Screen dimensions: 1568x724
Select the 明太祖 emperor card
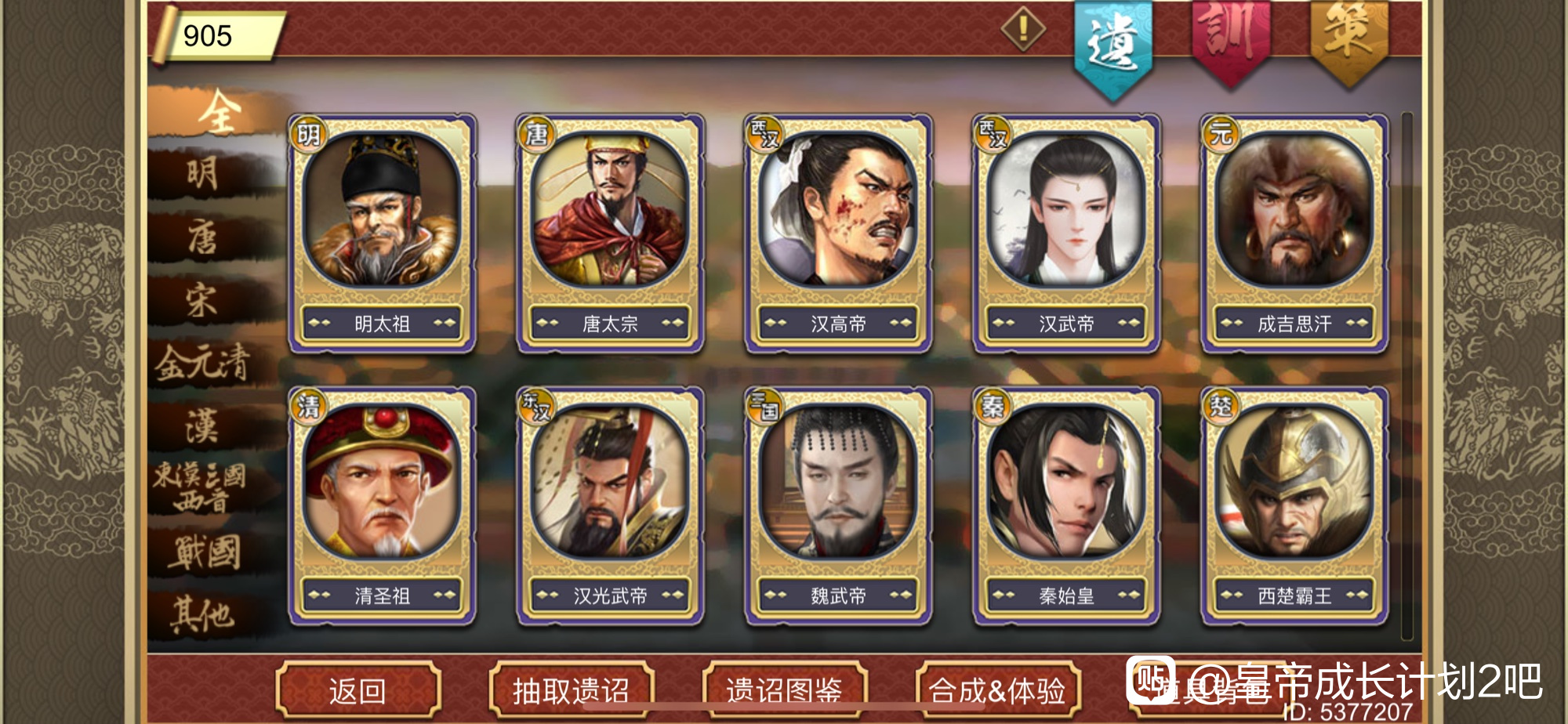pos(382,233)
